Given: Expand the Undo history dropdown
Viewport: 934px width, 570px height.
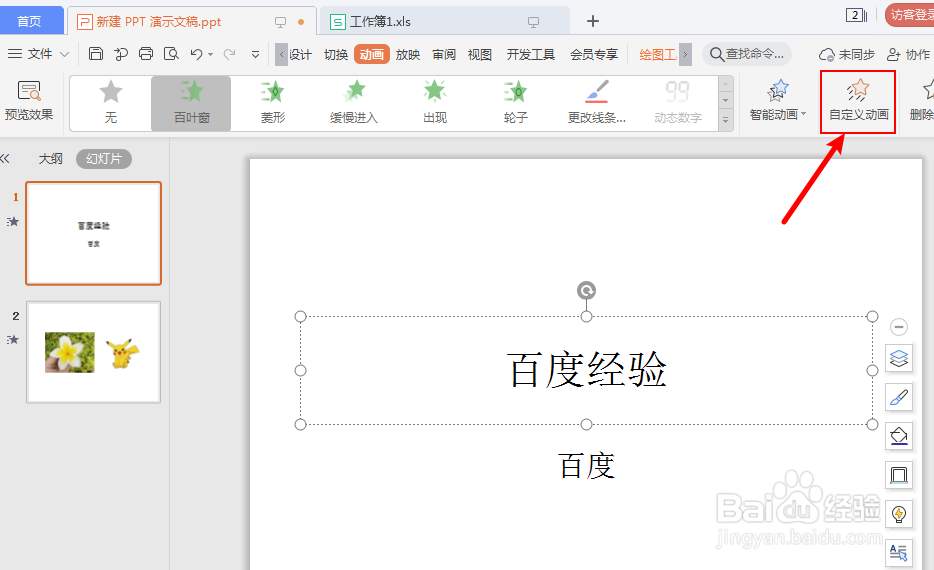Looking at the screenshot, I should (x=210, y=55).
